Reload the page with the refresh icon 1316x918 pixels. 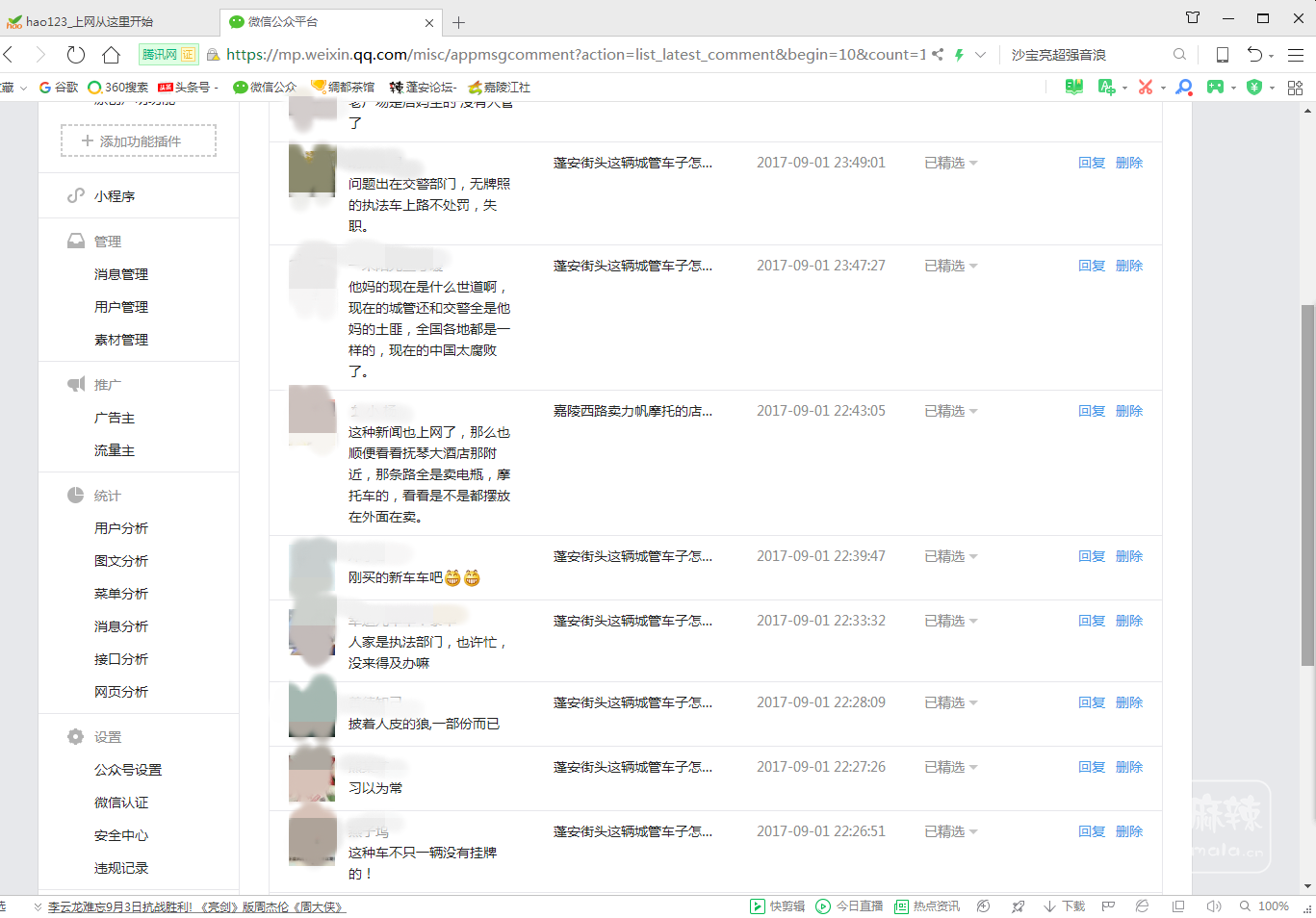pyautogui.click(x=76, y=55)
